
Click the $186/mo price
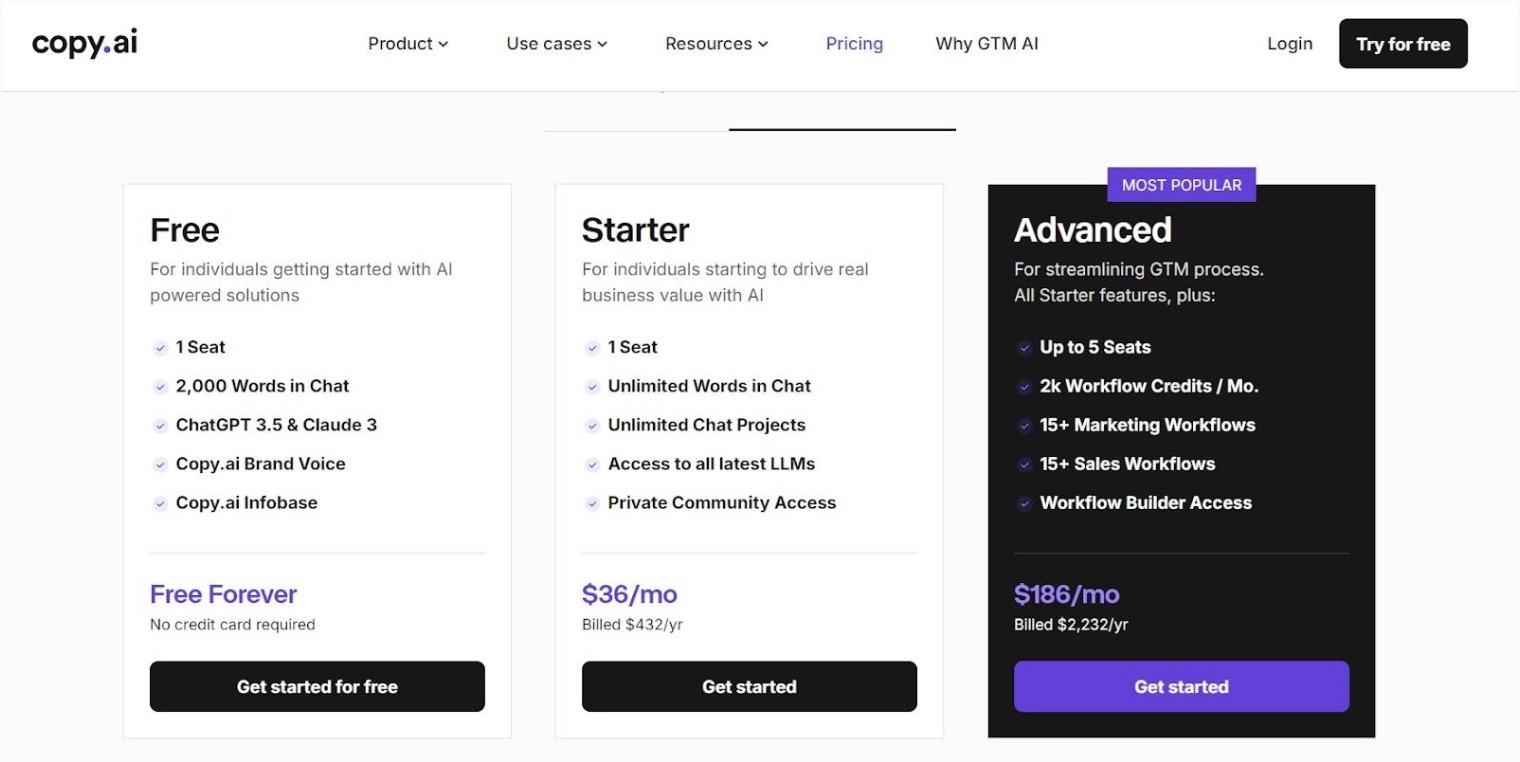point(1067,594)
